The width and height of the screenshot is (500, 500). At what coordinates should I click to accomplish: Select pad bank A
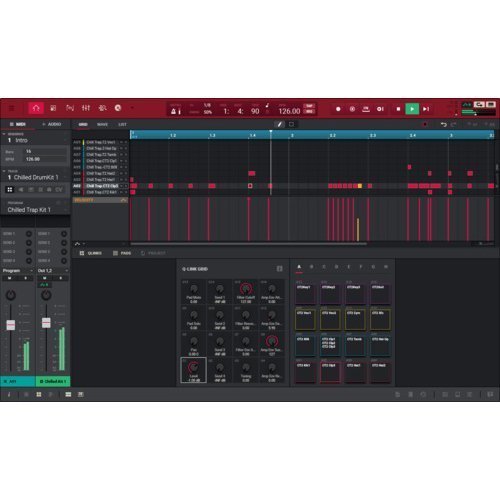(x=299, y=267)
